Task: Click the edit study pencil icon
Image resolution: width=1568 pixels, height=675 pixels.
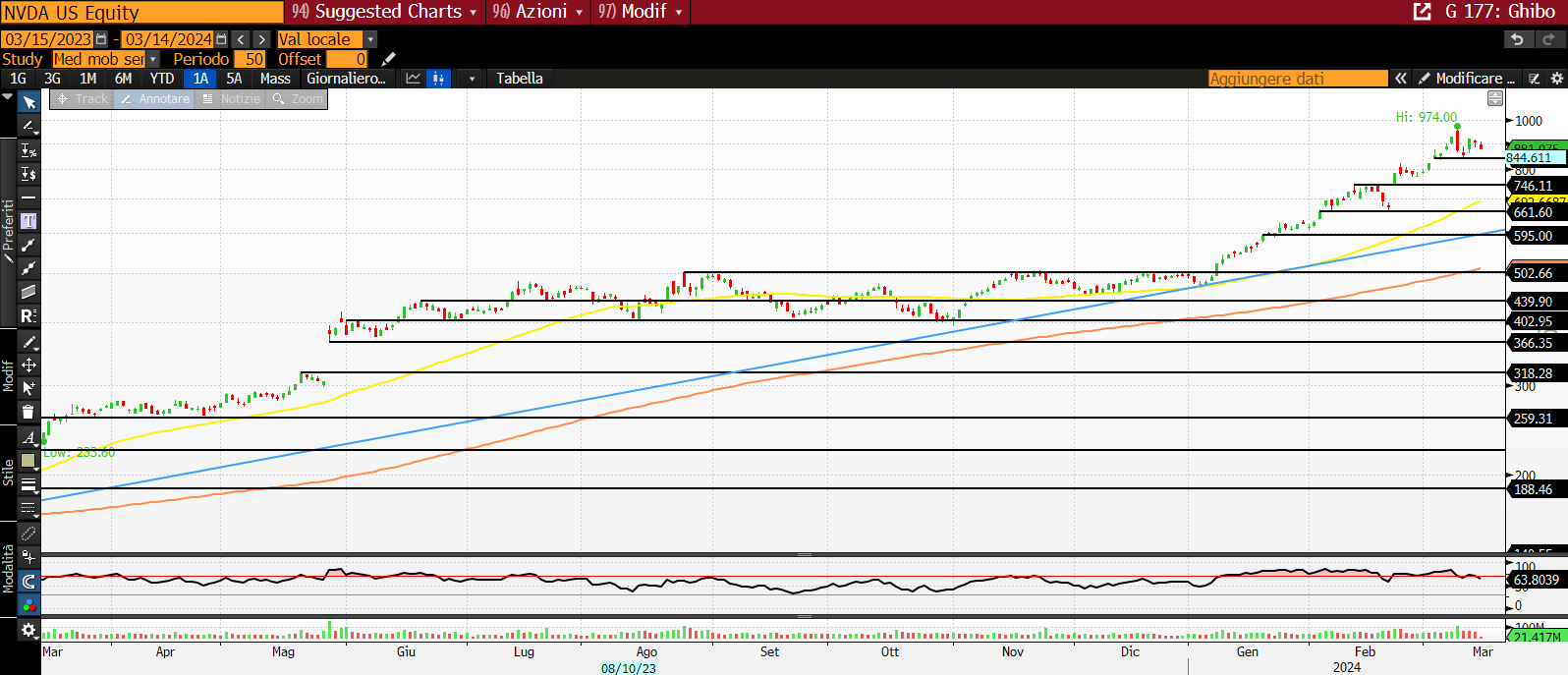Action: [389, 59]
